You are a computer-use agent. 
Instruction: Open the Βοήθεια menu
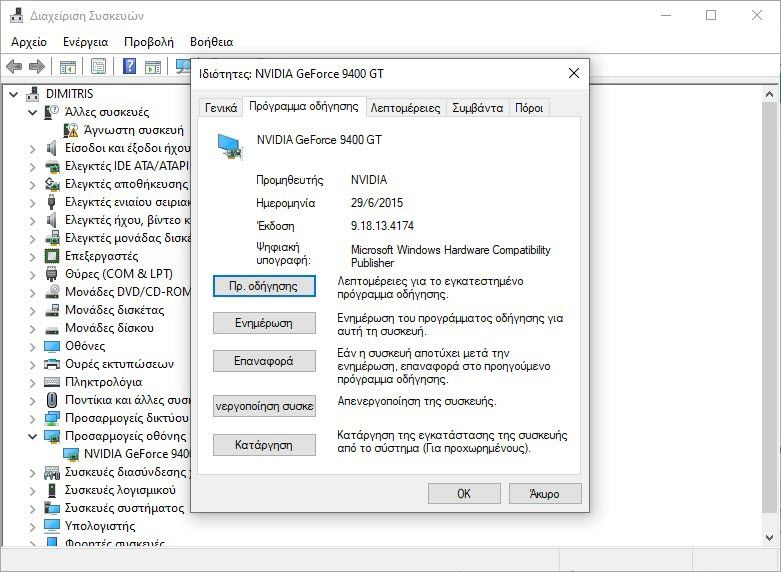coord(211,42)
